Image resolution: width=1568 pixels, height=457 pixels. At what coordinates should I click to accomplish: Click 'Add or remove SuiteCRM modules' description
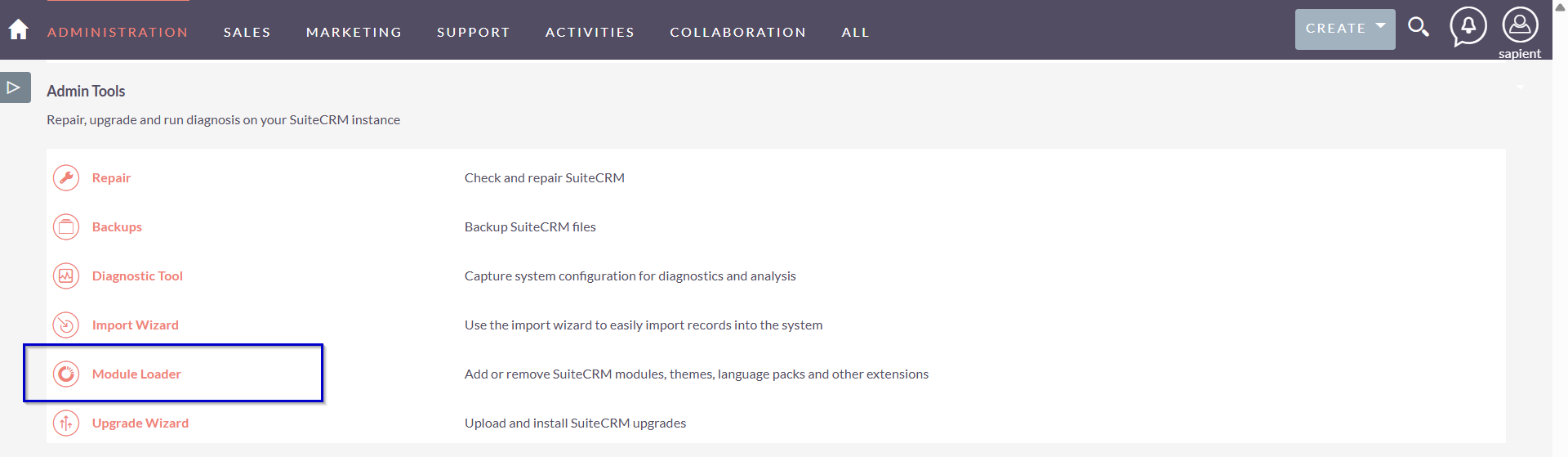point(697,374)
